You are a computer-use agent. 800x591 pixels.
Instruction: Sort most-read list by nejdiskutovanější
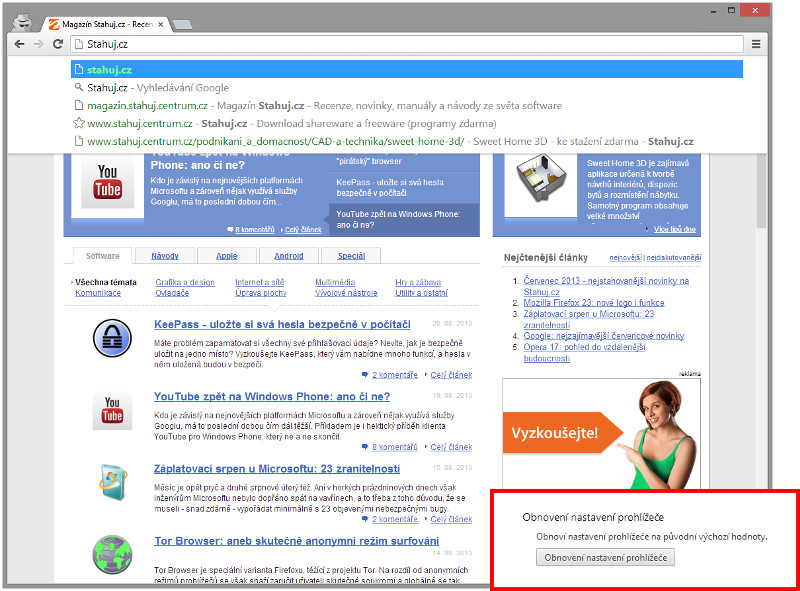coord(674,258)
